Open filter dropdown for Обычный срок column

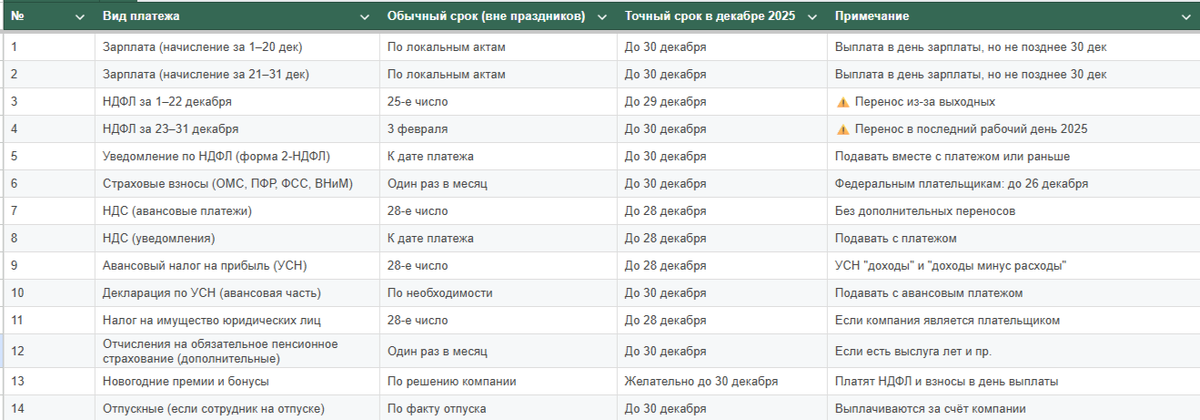[x=603, y=17]
